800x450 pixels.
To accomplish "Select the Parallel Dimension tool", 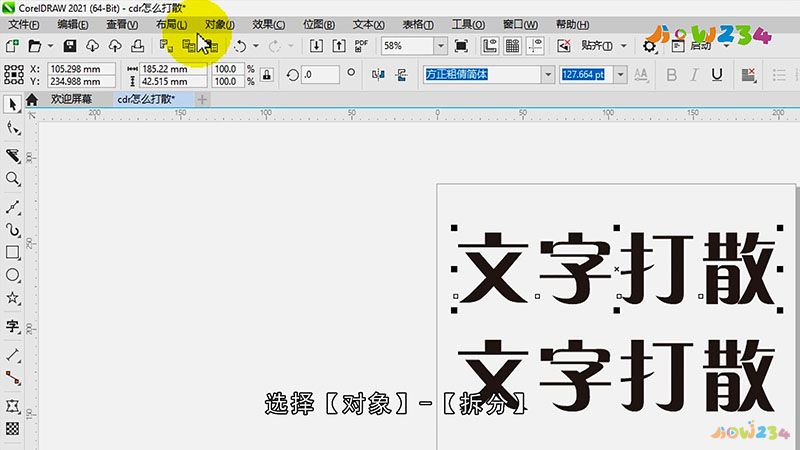I will tap(13, 355).
